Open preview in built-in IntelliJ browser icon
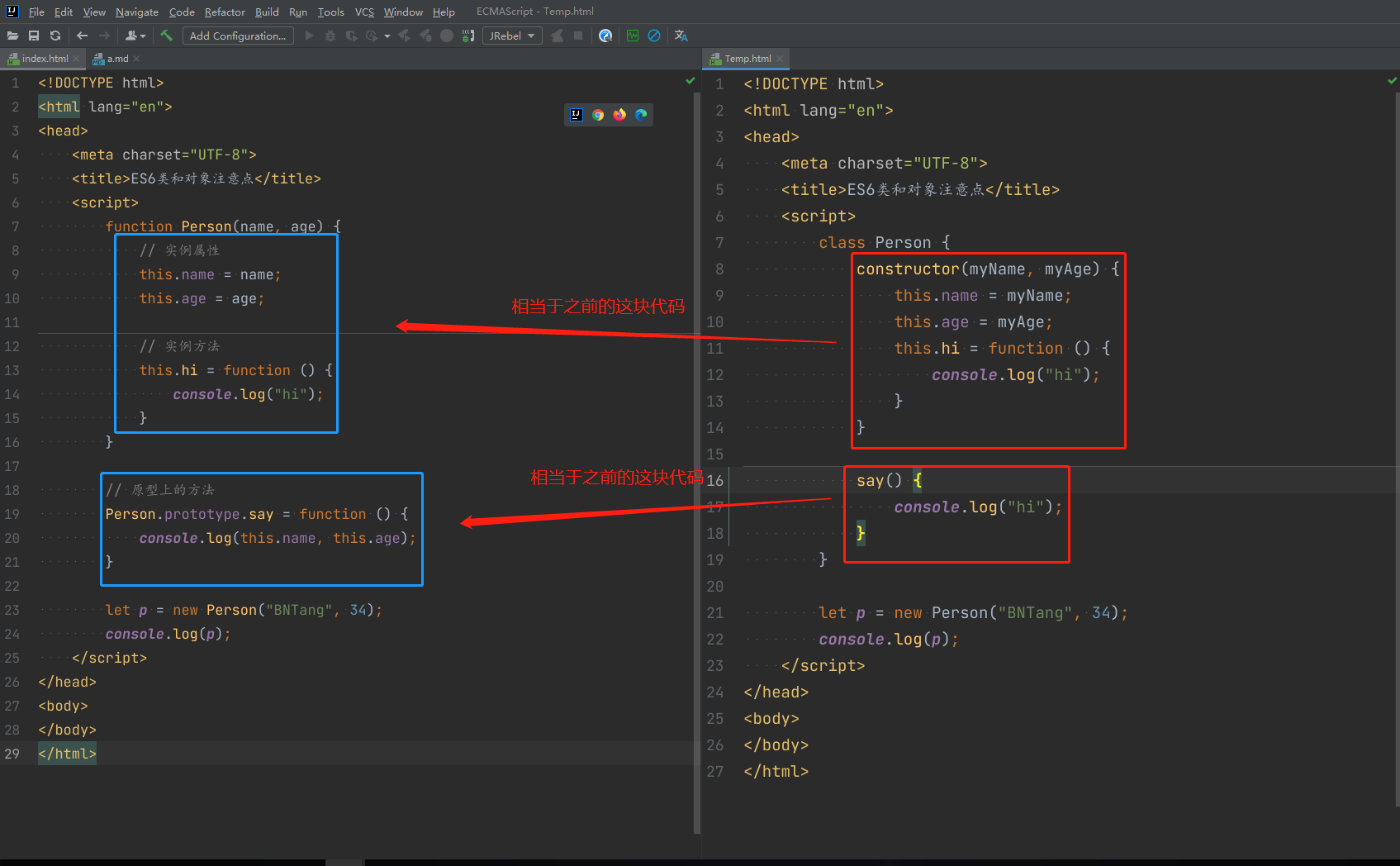 click(577, 115)
